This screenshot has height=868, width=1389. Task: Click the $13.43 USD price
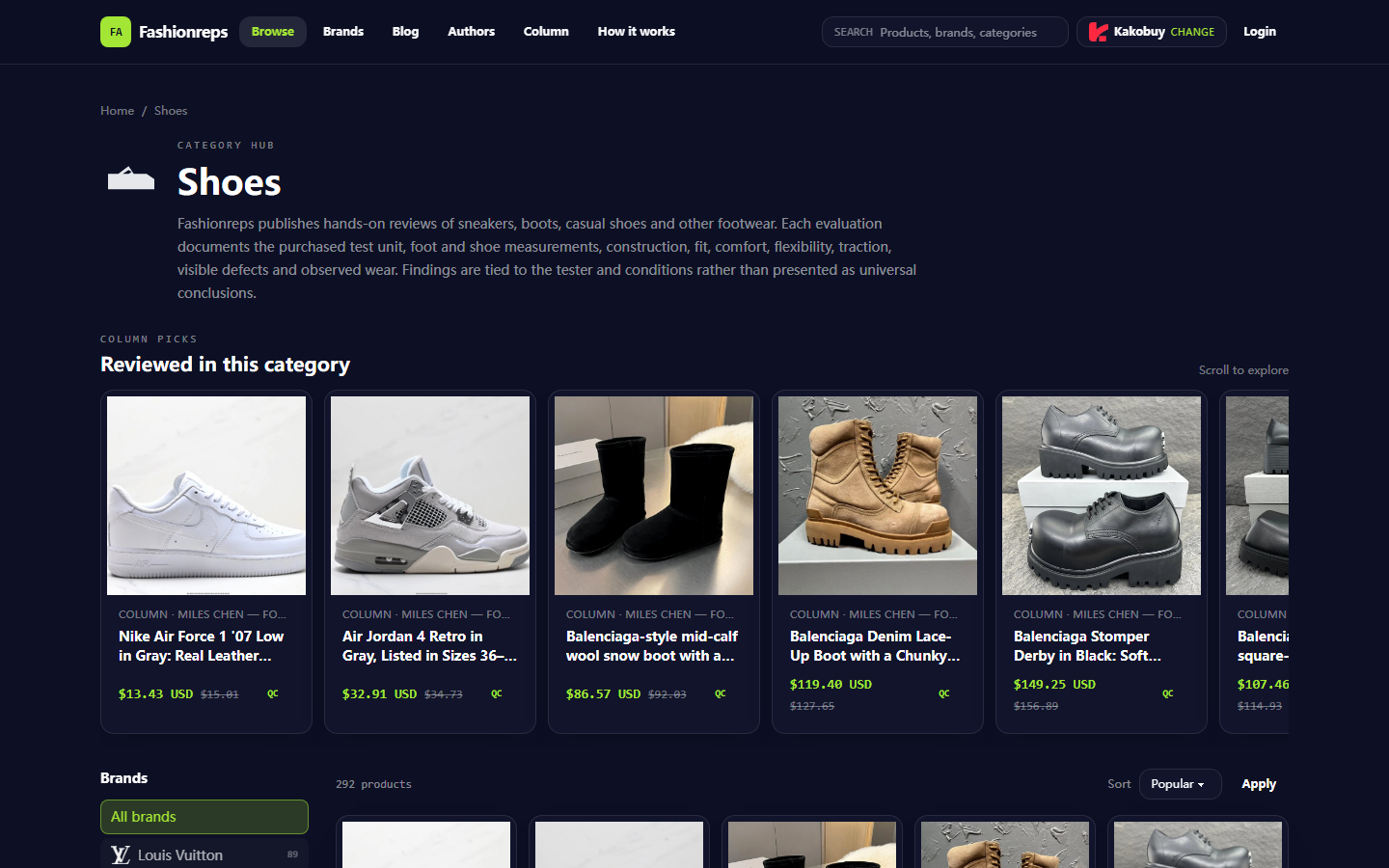(155, 694)
